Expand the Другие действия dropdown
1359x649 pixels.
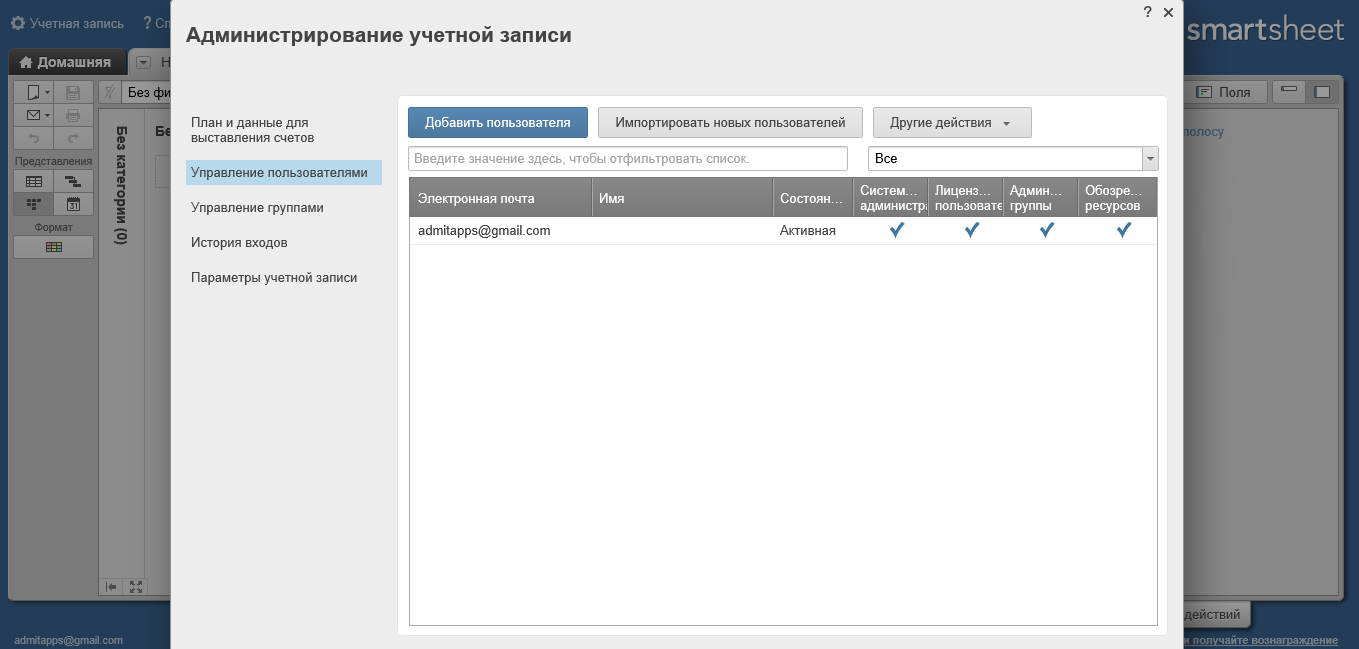tap(951, 122)
